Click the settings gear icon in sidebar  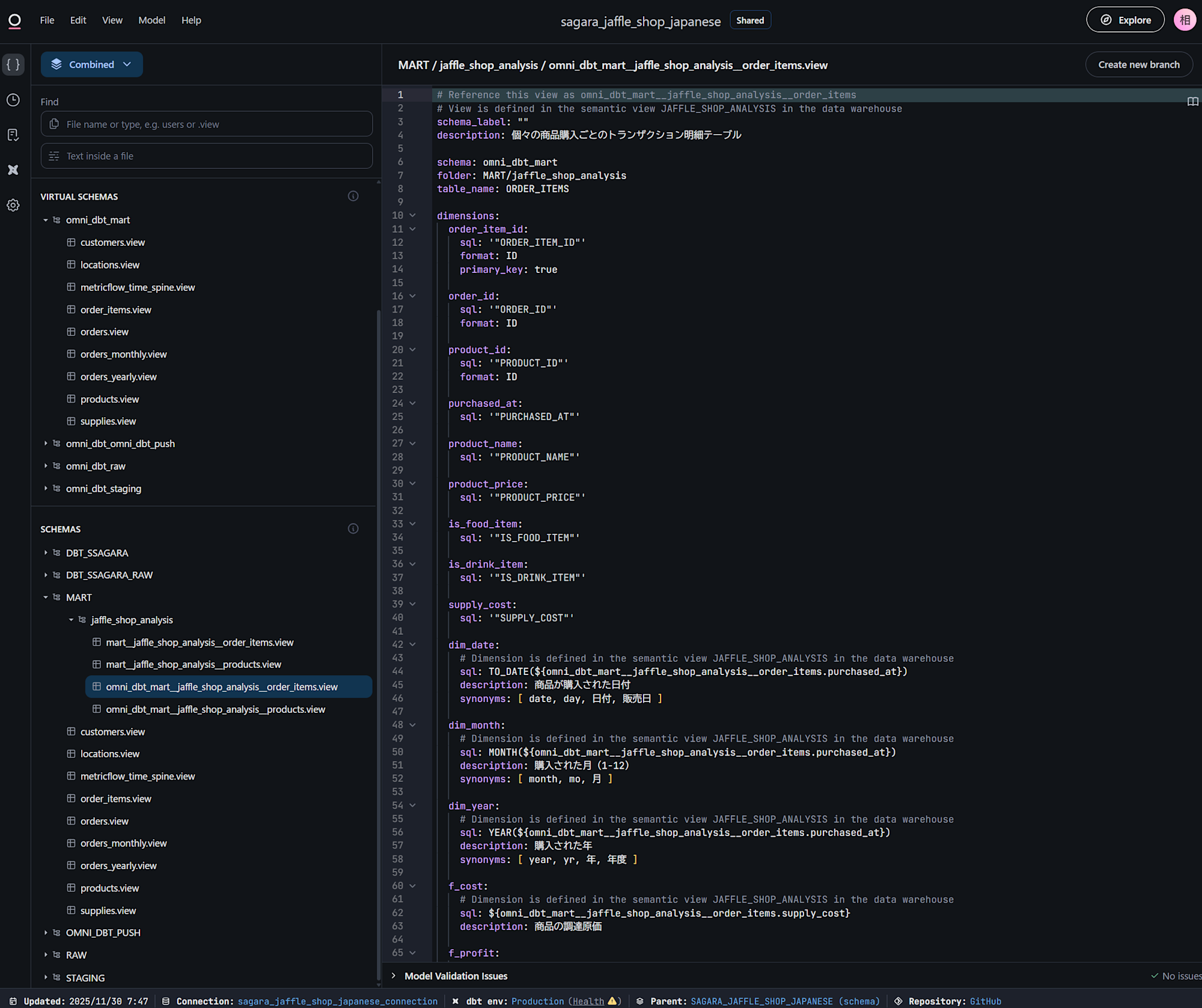(13, 206)
